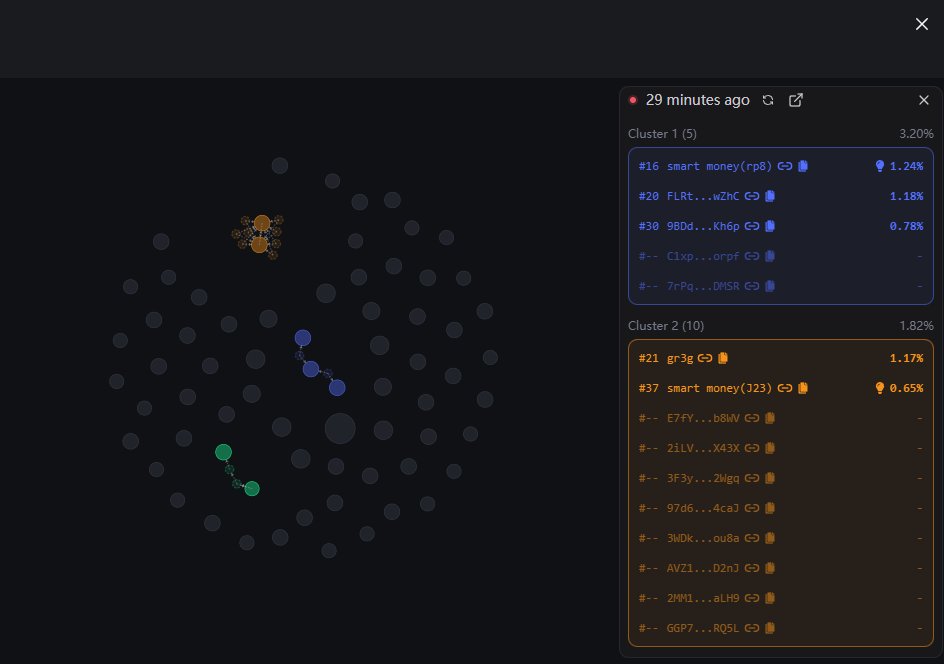Click smart money bulb icon beside 1.24%

tap(880, 166)
